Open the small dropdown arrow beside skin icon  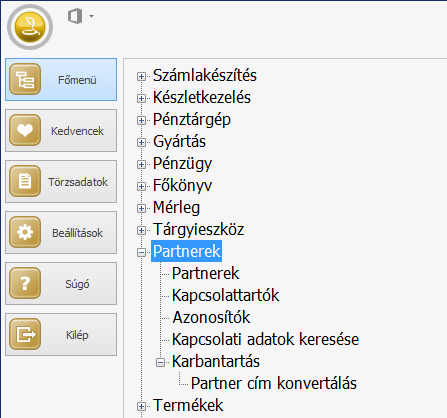(x=91, y=16)
